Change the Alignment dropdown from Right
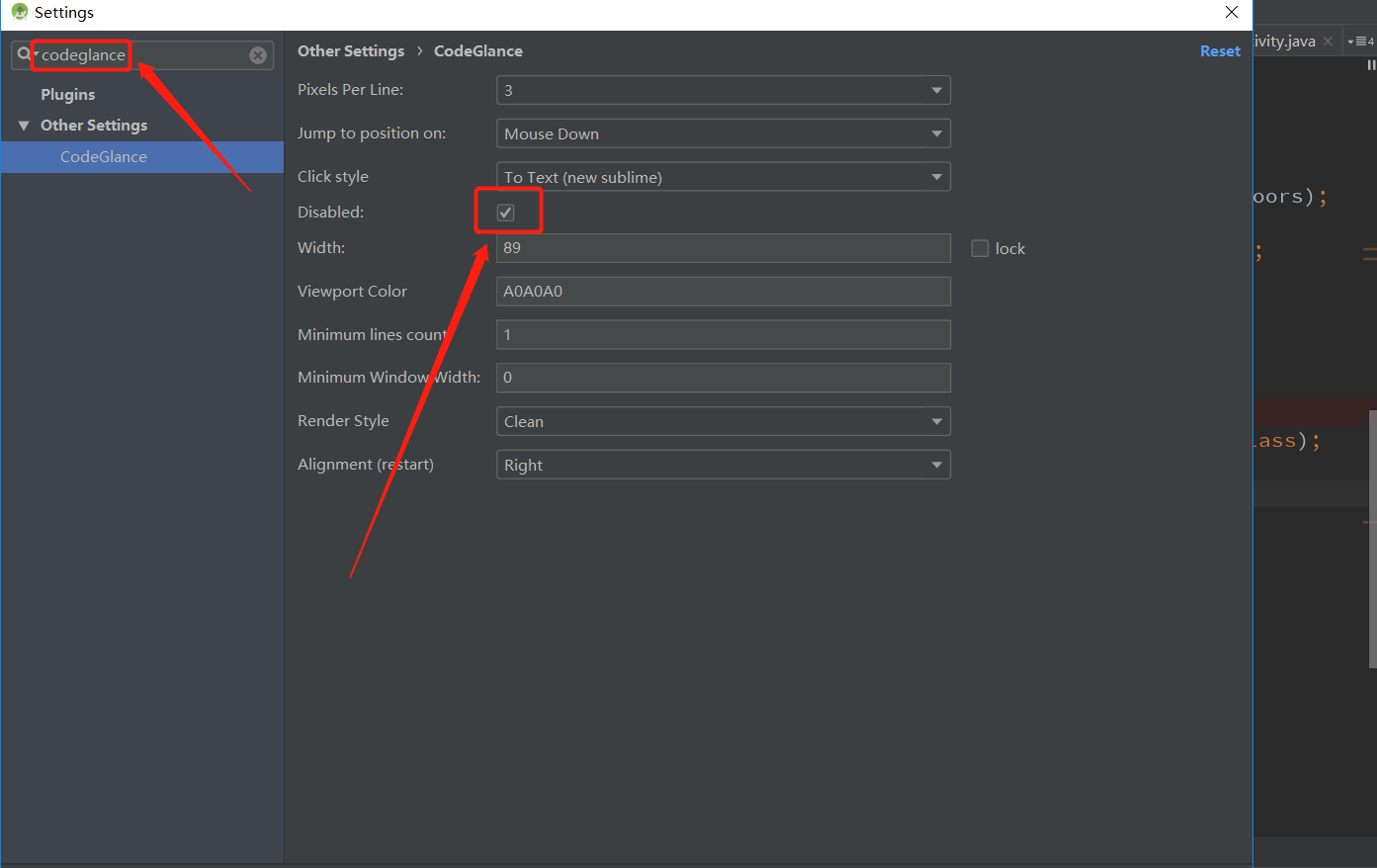The width and height of the screenshot is (1377, 868). (x=935, y=465)
